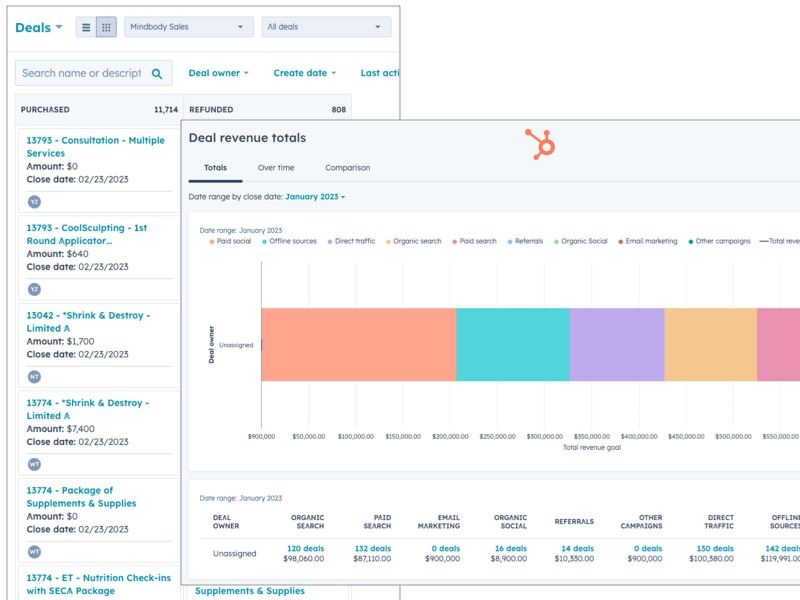Image resolution: width=800 pixels, height=600 pixels.
Task: Click the teal Offline sources bar segment
Action: click(x=513, y=344)
